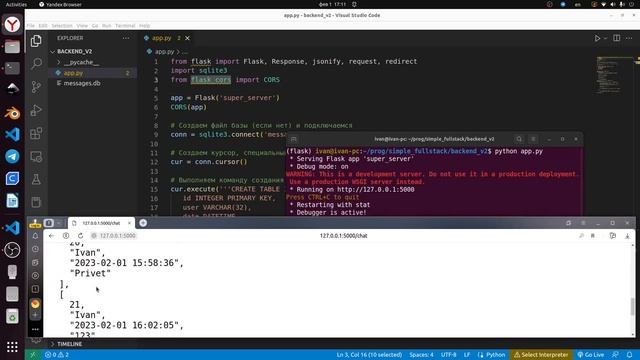Click Python language mode in status bar
The height and width of the screenshot is (360, 640).
[491, 355]
